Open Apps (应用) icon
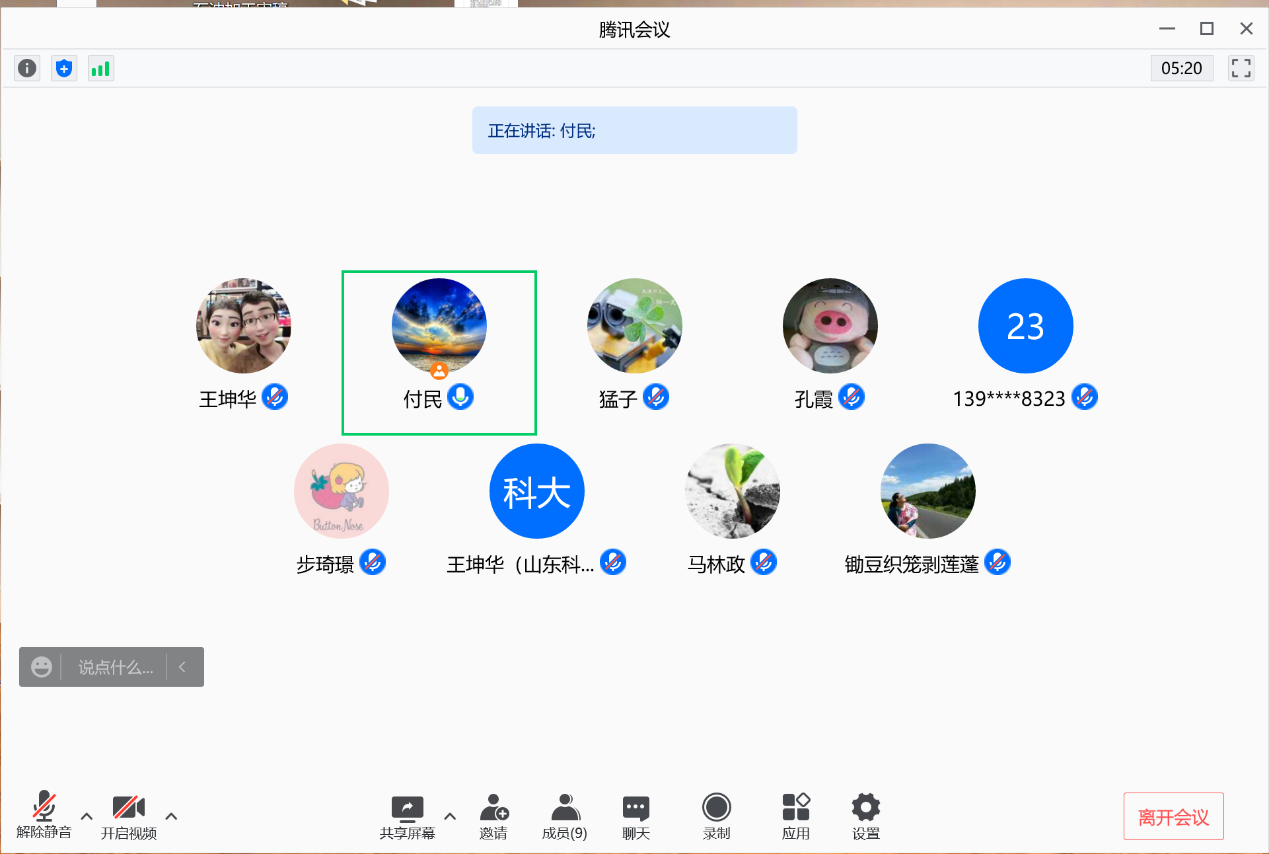 (x=796, y=816)
